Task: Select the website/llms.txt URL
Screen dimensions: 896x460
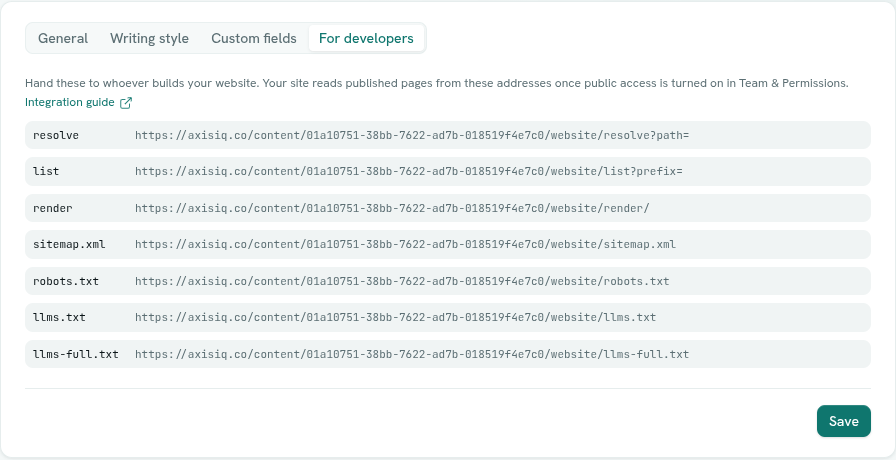Action: click(x=395, y=317)
